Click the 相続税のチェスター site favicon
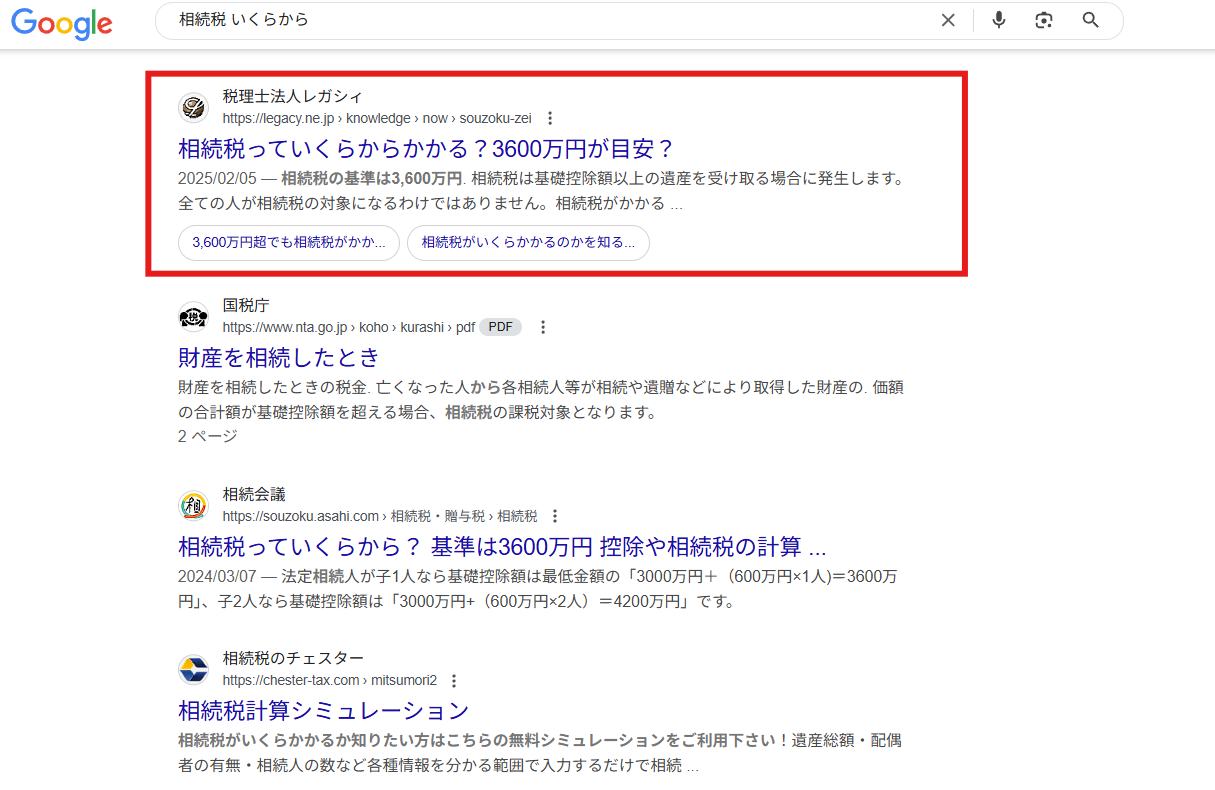 click(193, 669)
